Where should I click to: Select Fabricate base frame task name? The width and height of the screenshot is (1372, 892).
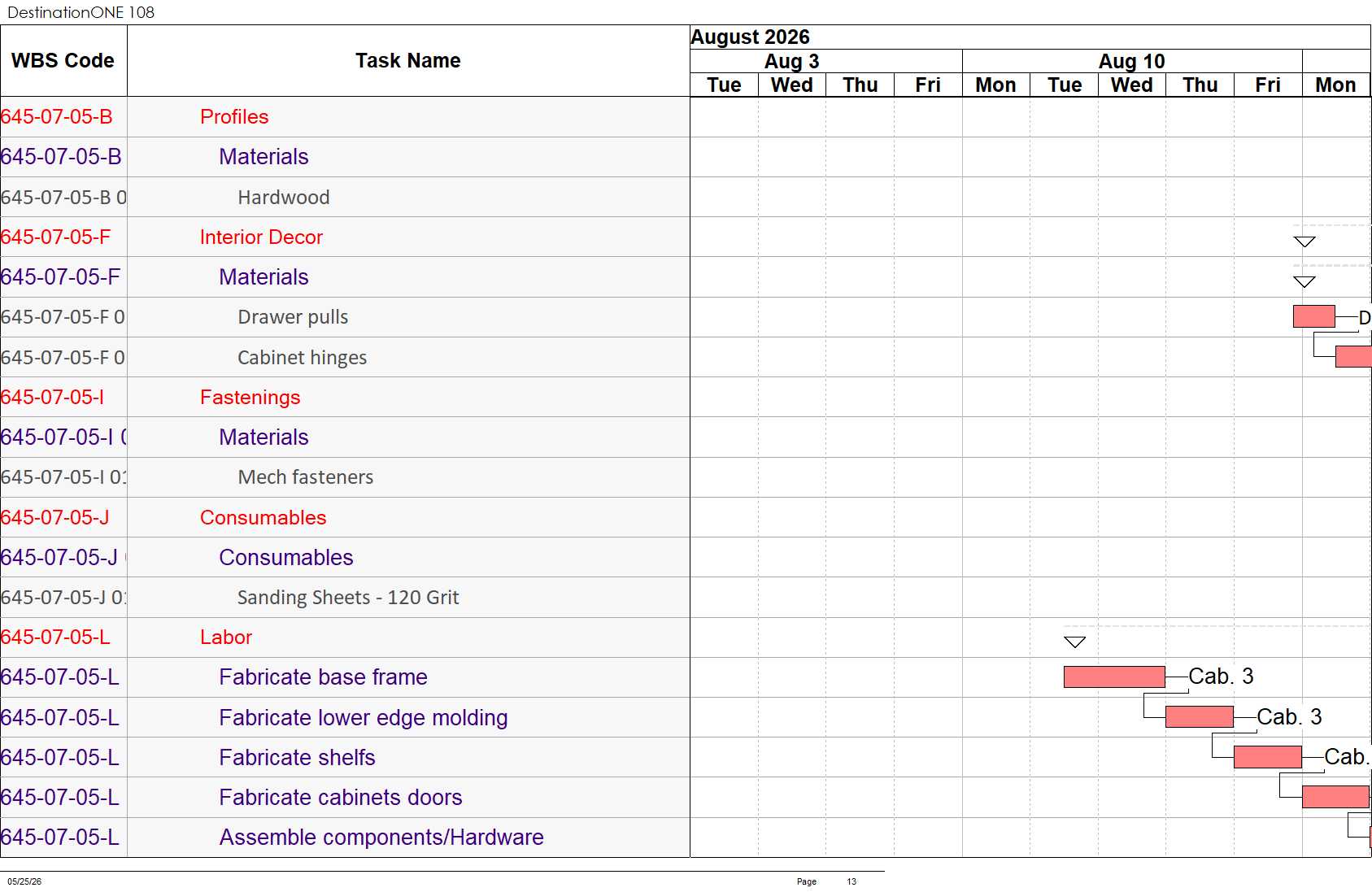(x=323, y=677)
